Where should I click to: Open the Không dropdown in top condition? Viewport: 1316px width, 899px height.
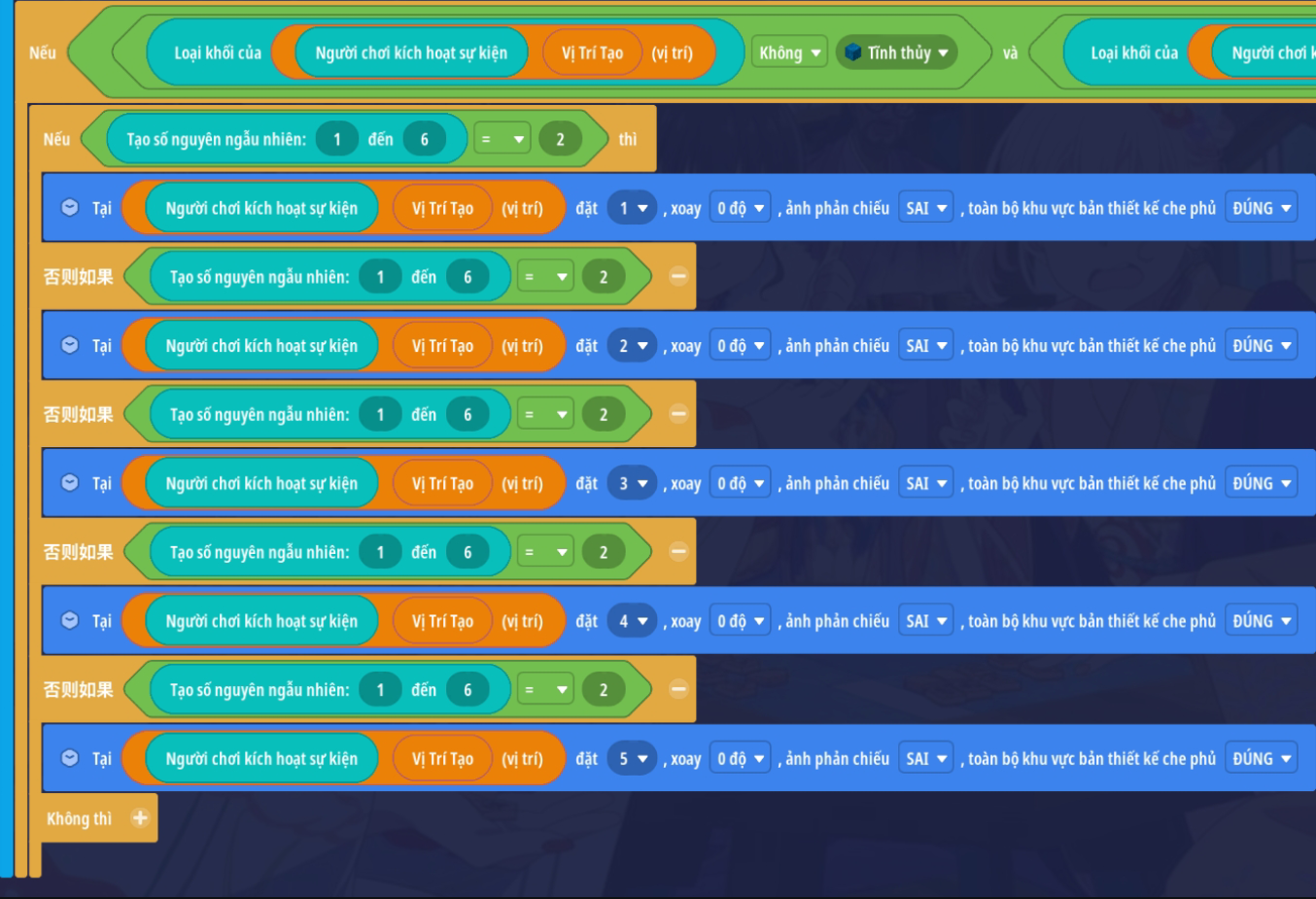(x=789, y=52)
